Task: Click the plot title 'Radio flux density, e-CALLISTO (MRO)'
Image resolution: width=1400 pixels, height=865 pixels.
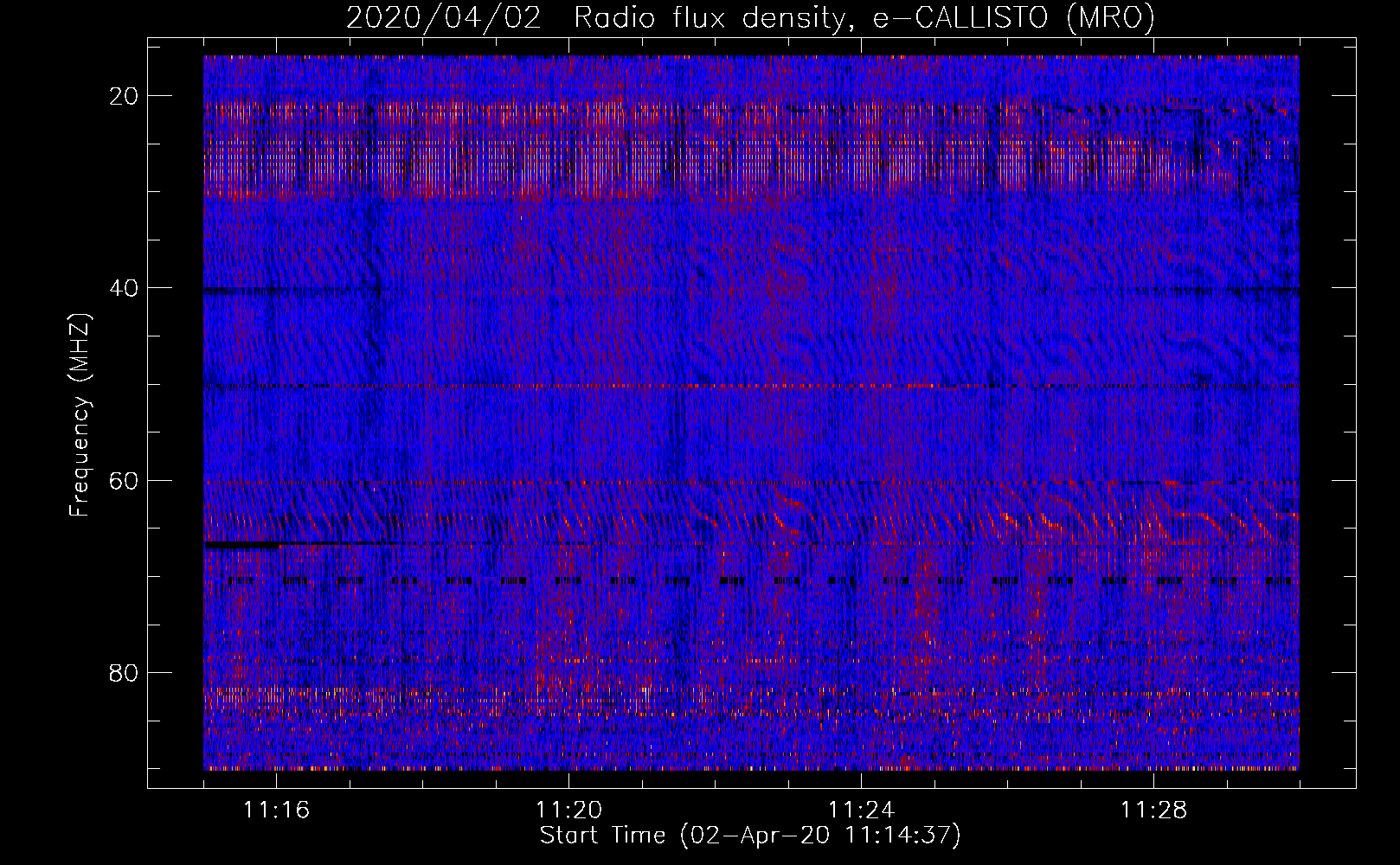Action: (864, 17)
